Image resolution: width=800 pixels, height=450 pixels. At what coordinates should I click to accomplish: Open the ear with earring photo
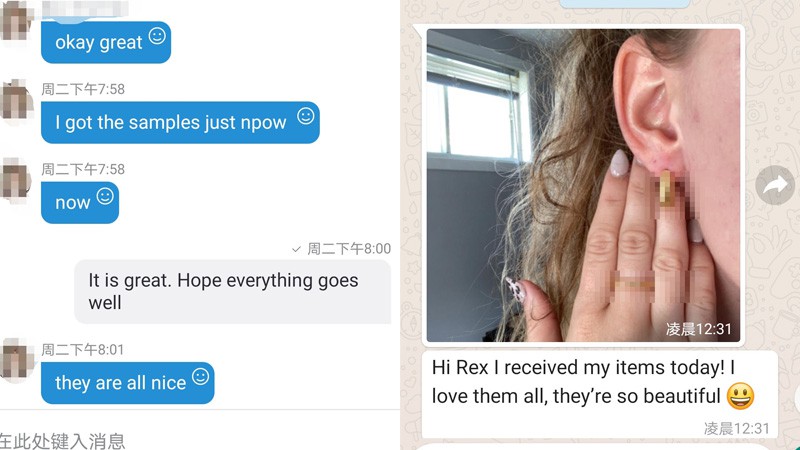[583, 185]
